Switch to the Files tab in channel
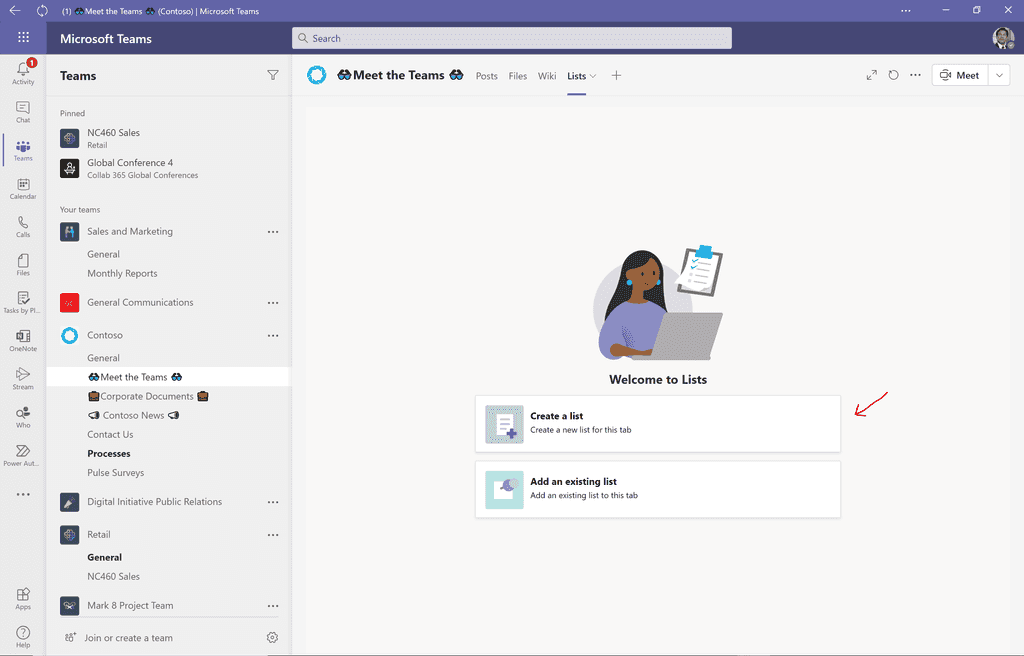The height and width of the screenshot is (656, 1024). [x=518, y=76]
